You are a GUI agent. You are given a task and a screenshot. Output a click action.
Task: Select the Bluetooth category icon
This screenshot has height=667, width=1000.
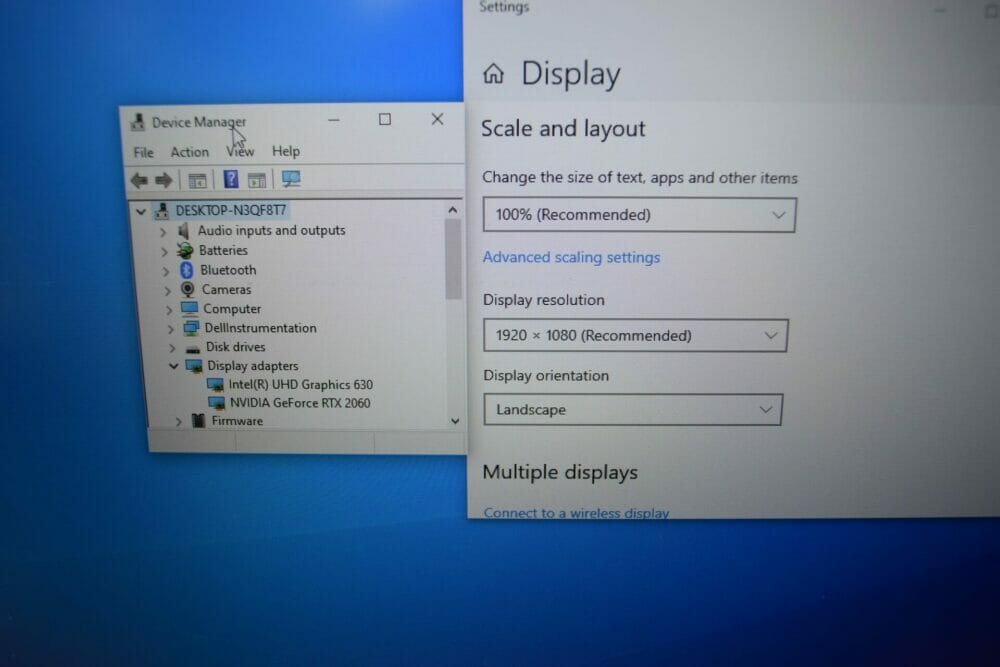click(x=186, y=270)
